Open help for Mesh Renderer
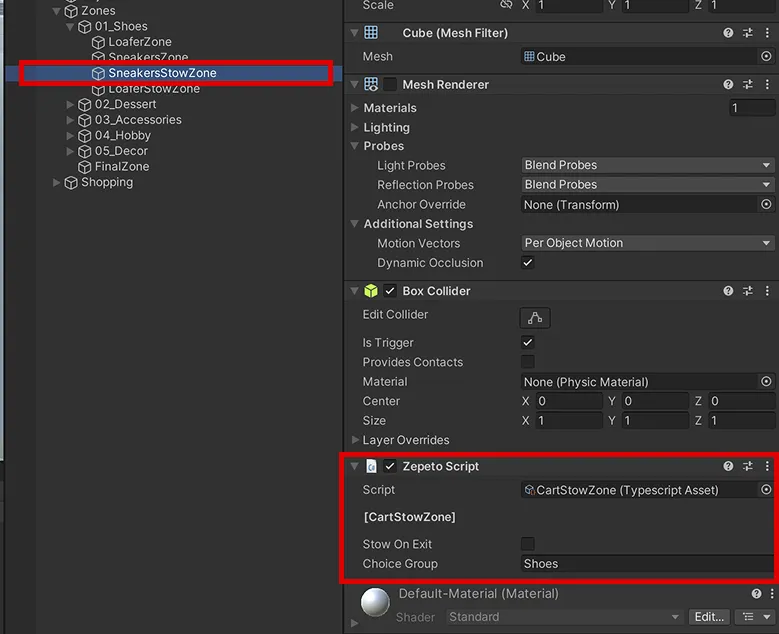The width and height of the screenshot is (779, 634). [728, 84]
